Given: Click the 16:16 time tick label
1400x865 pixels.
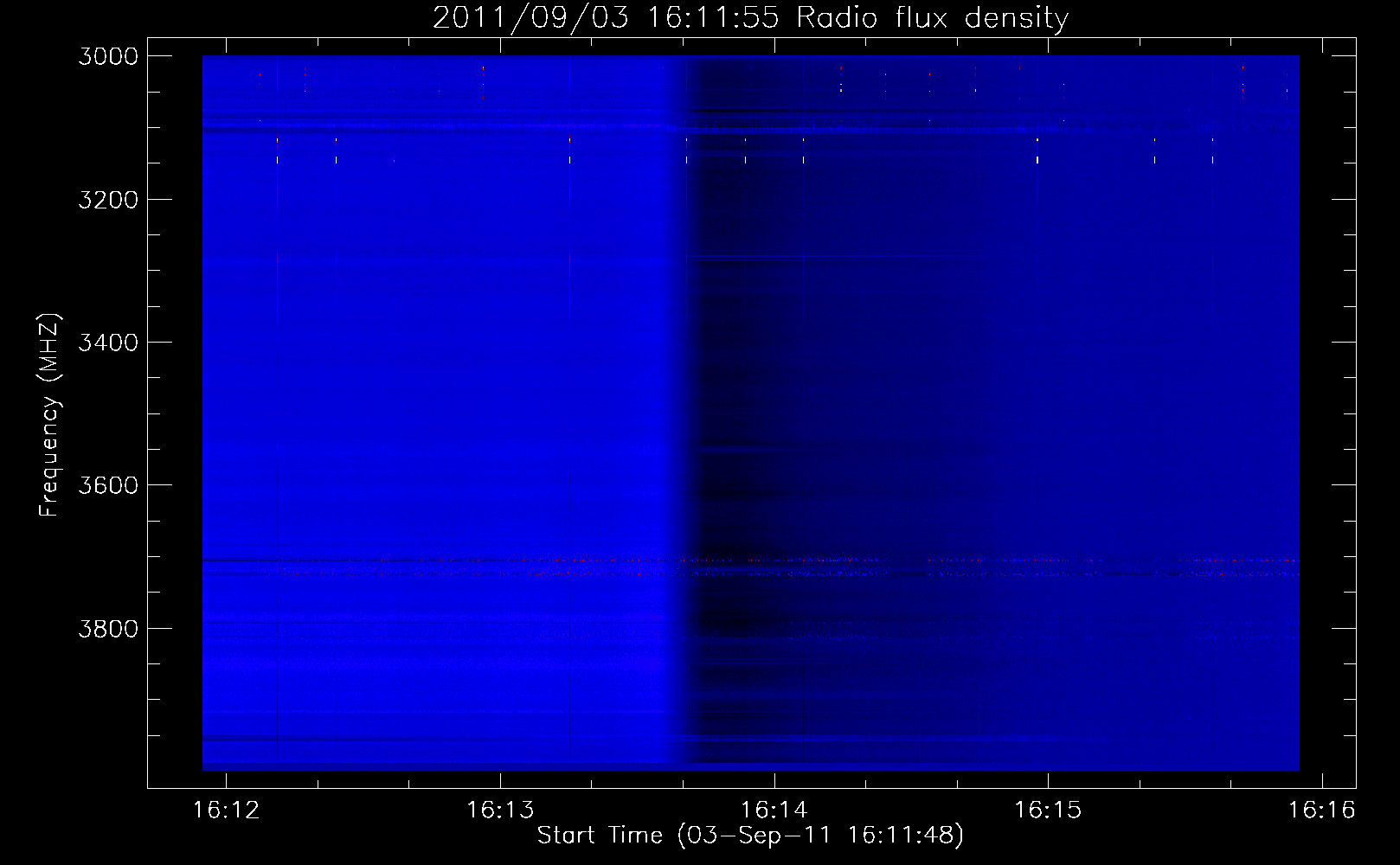Looking at the screenshot, I should pyautogui.click(x=1322, y=811).
